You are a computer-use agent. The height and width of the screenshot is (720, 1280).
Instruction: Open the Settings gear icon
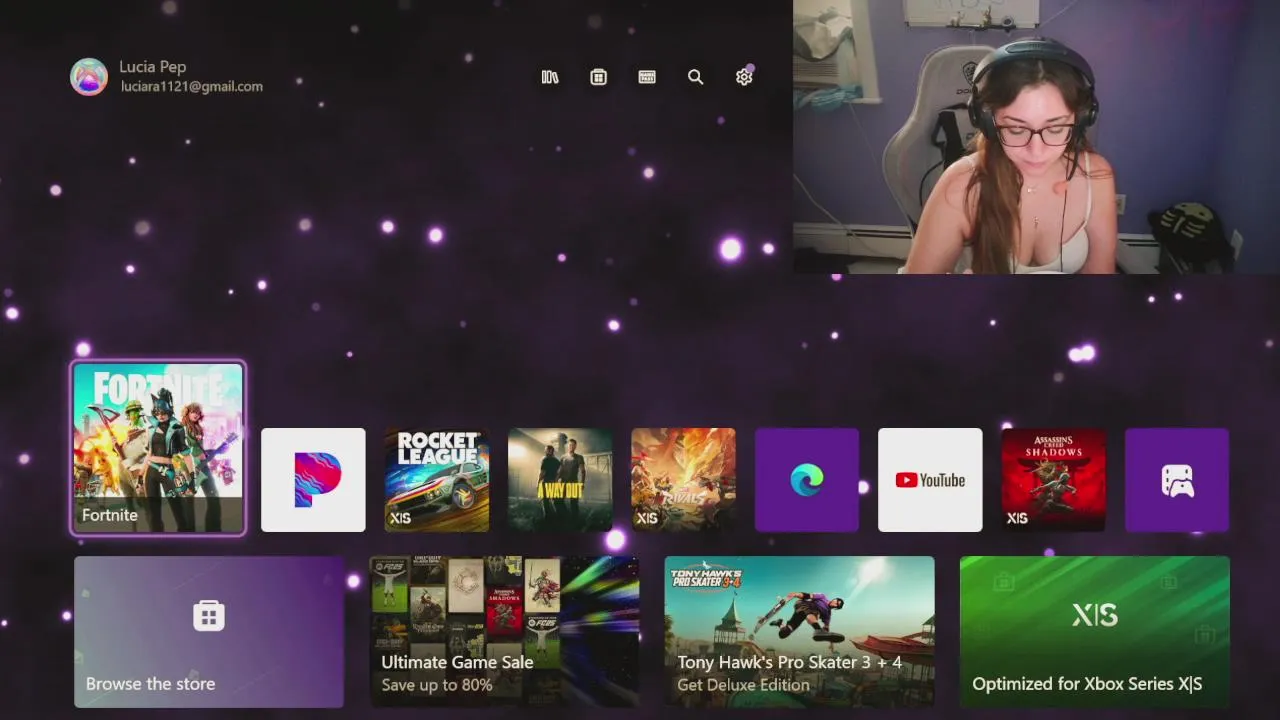(x=744, y=77)
